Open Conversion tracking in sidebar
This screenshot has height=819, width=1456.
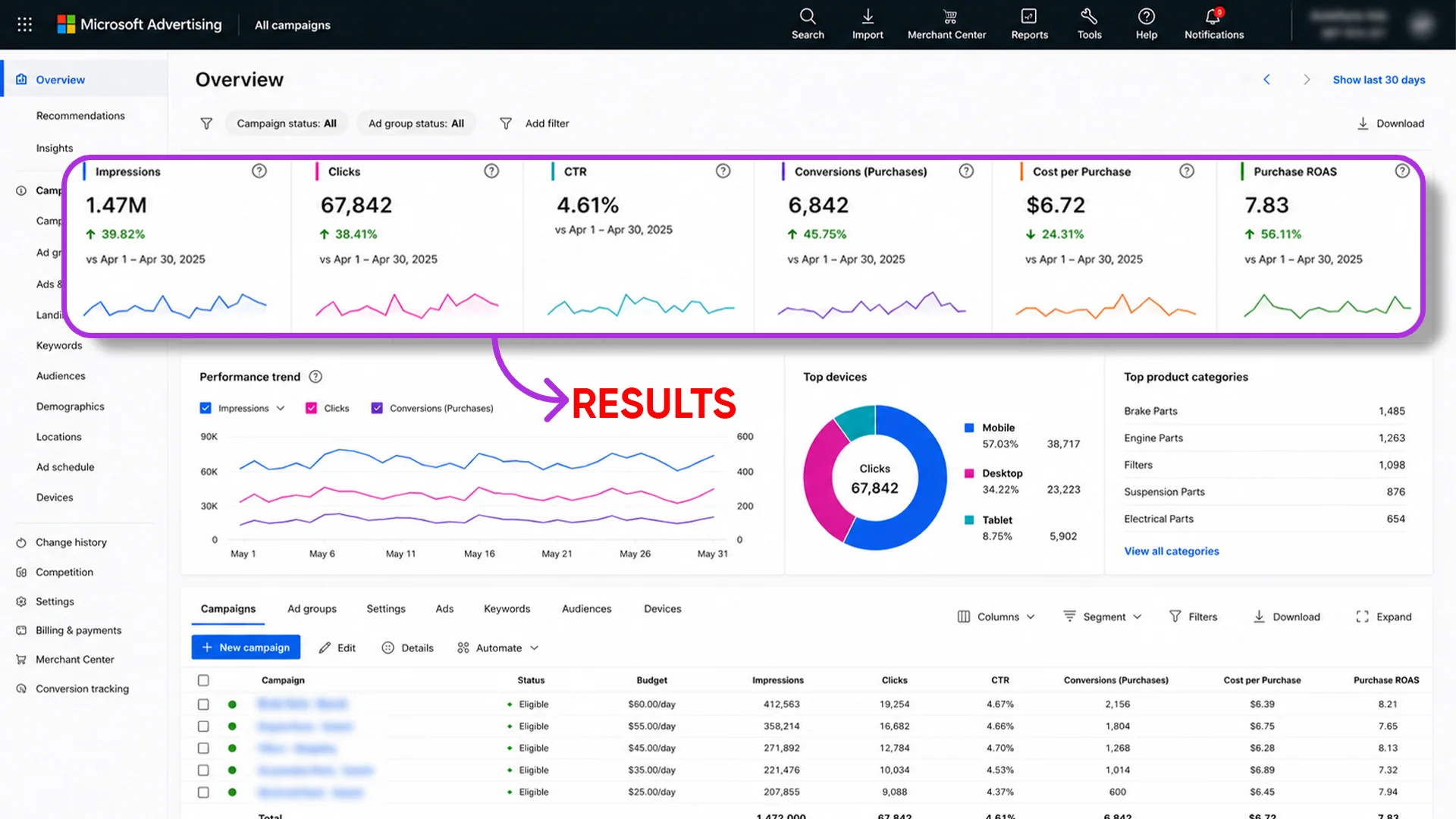coord(82,689)
